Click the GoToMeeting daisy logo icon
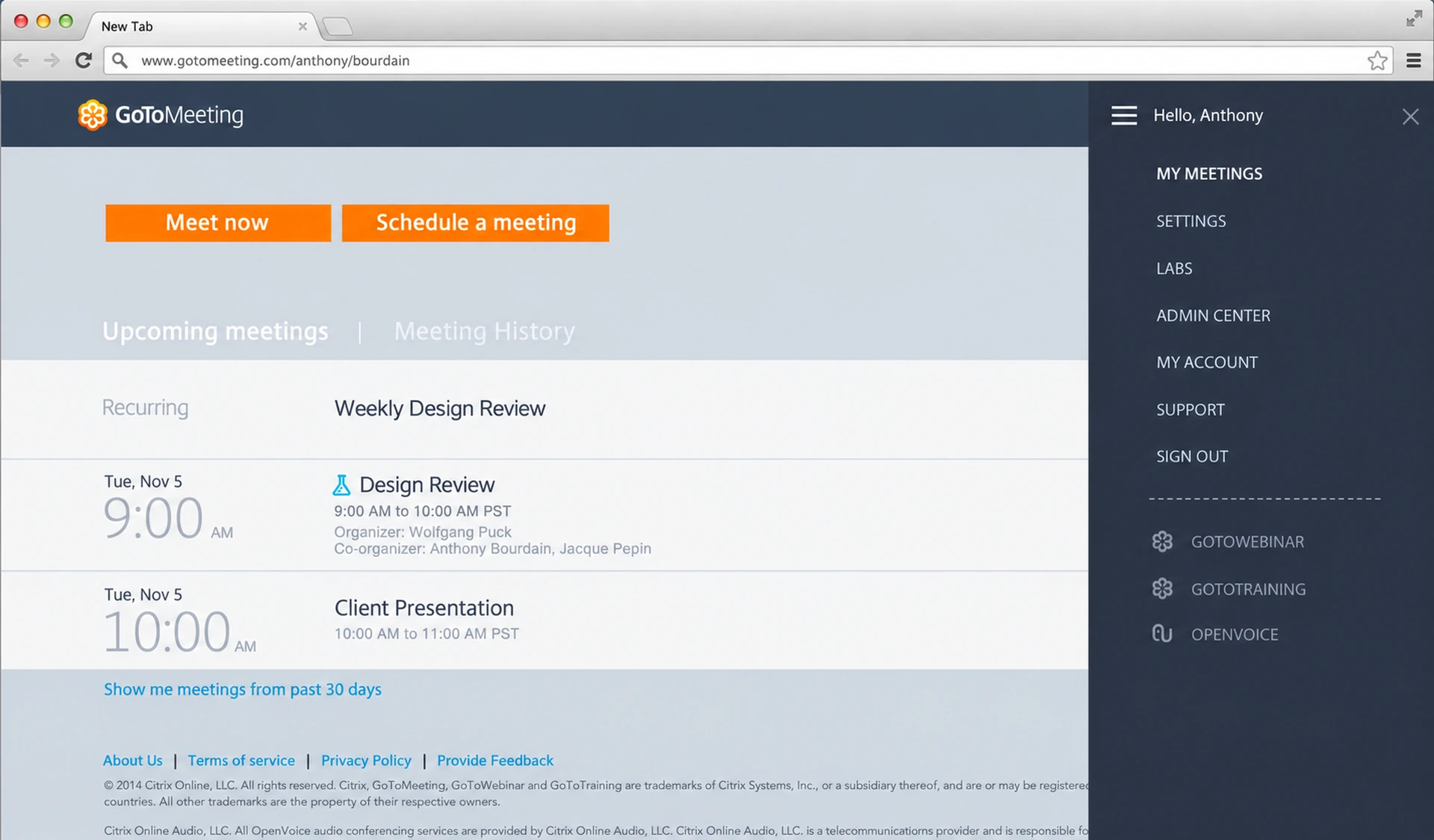 [93, 115]
